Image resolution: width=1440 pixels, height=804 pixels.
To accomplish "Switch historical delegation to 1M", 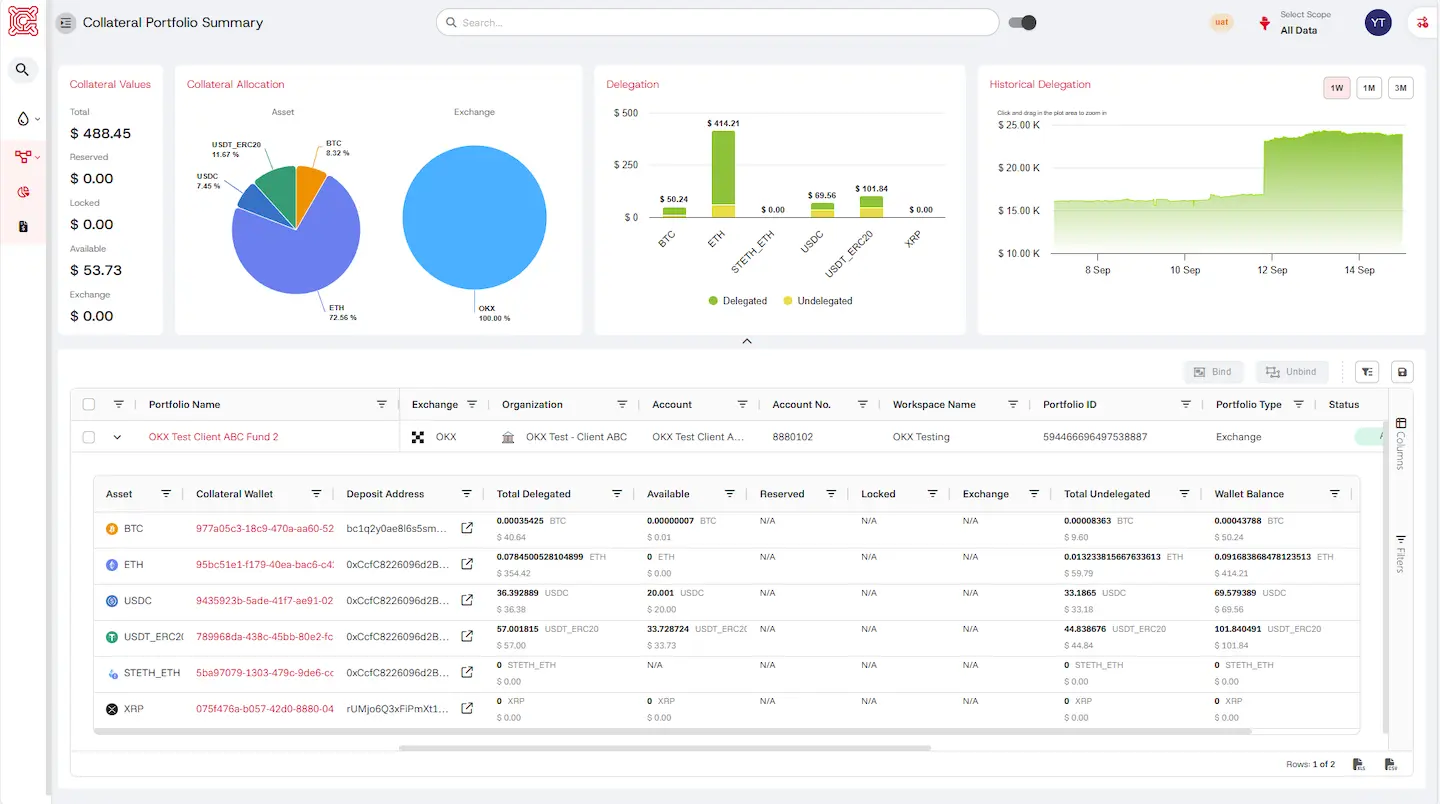I will (1369, 88).
